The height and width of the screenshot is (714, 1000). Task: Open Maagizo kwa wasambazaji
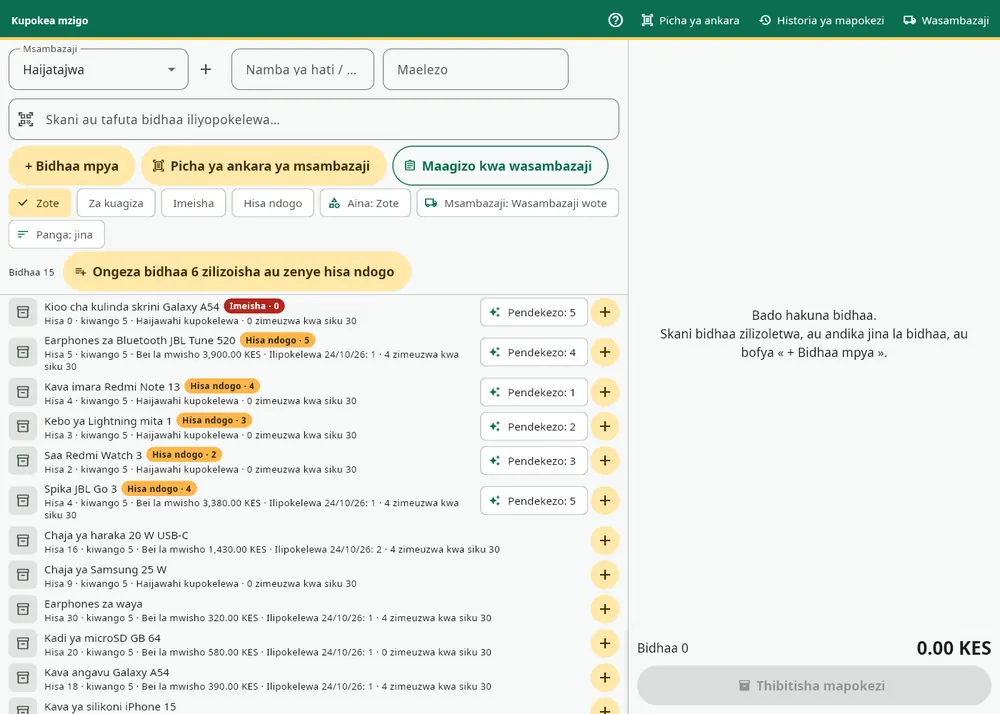501,166
